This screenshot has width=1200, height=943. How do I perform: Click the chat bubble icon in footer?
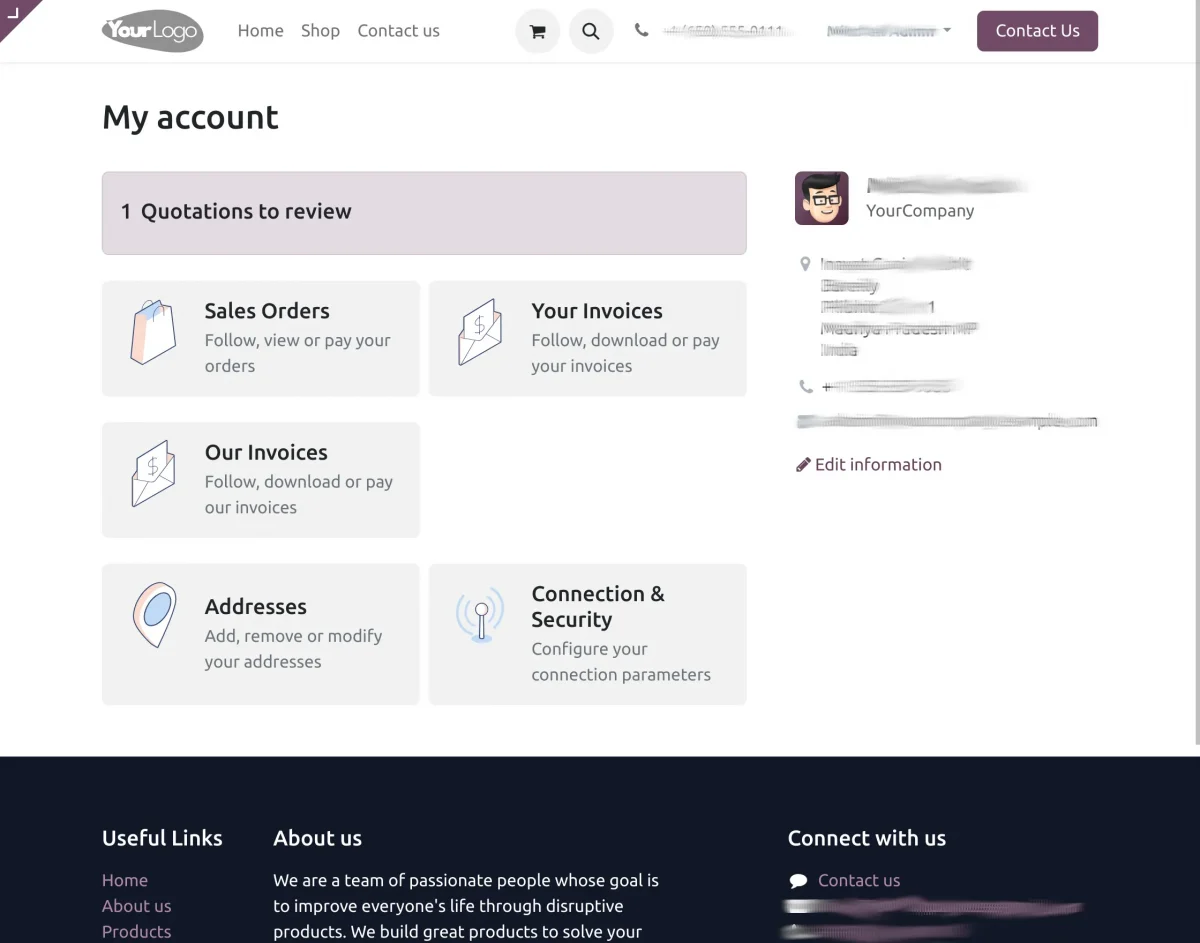(798, 881)
